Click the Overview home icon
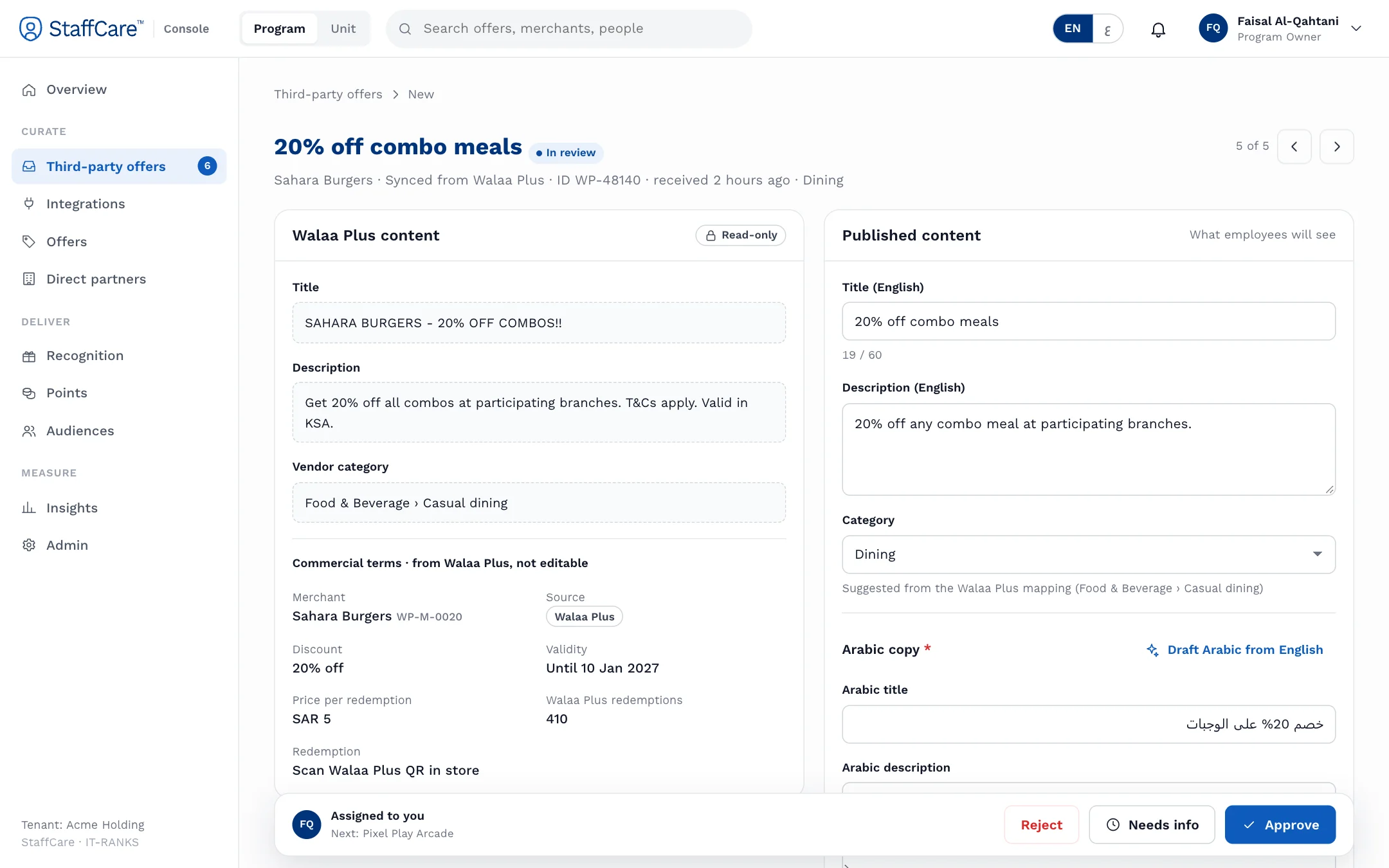 click(x=29, y=90)
